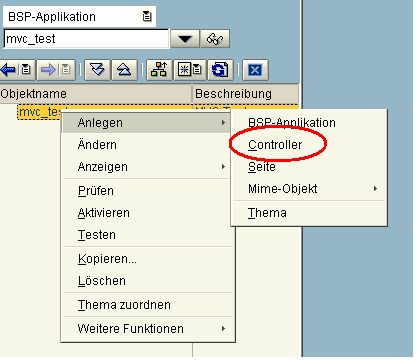Open the back navigation history list icon
Screen dimensions: 417x361
[26, 70]
